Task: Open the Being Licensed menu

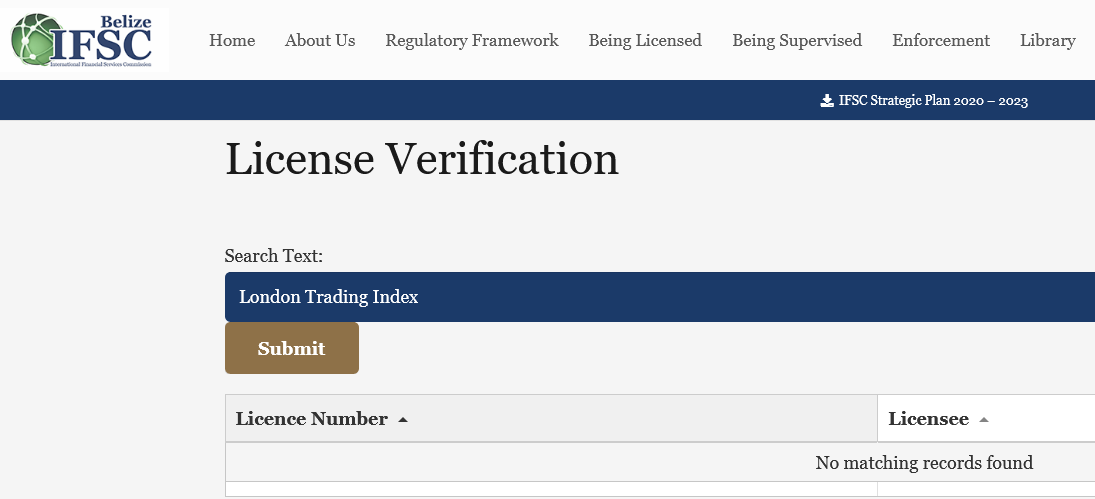Action: (645, 40)
